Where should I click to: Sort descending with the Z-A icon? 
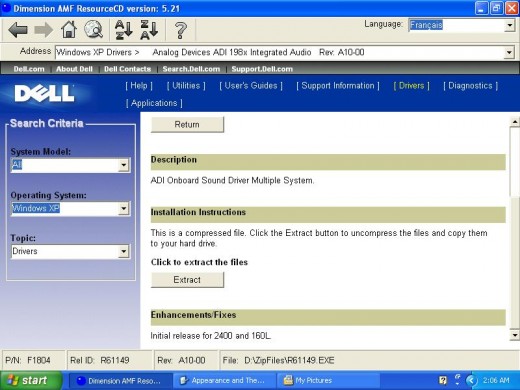tap(149, 30)
